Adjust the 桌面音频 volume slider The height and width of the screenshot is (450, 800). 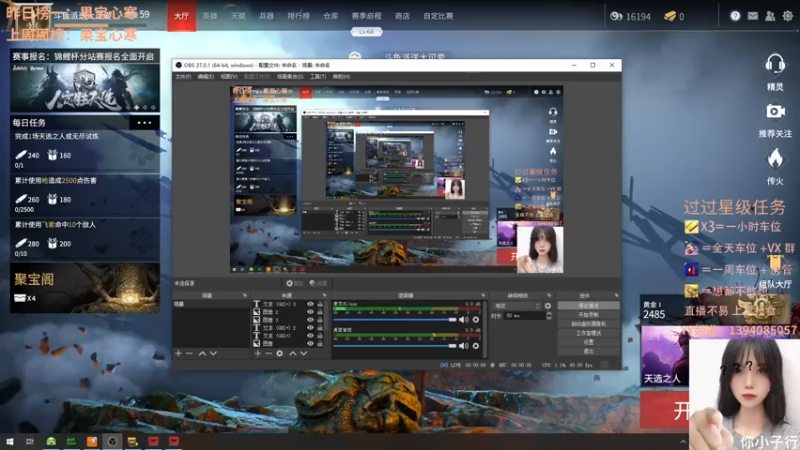click(x=395, y=346)
